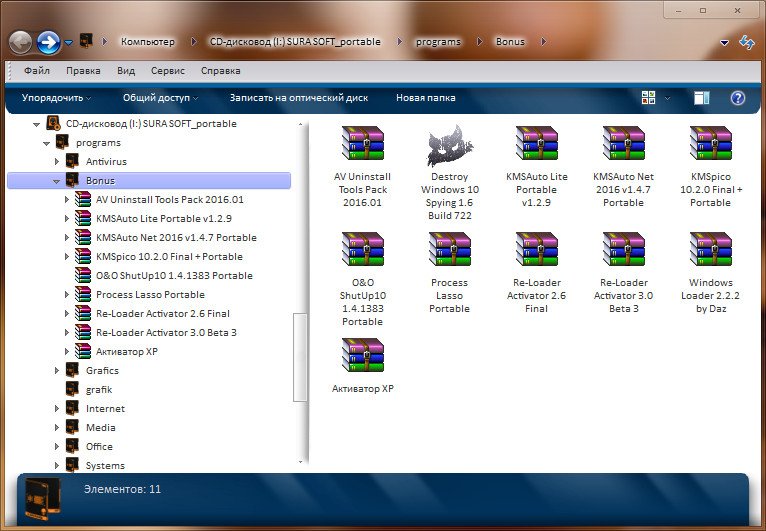Expand the Grafics tree node
Image resolution: width=766 pixels, height=531 pixels.
[57, 370]
